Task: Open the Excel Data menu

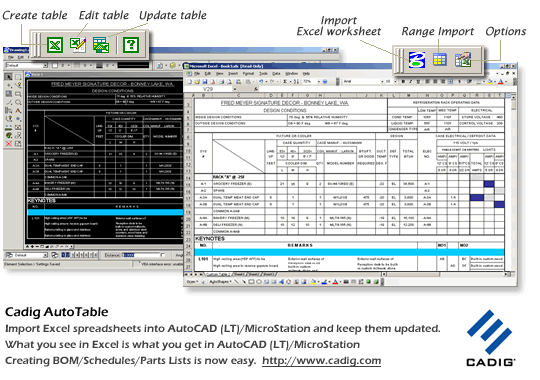Action: pyautogui.click(x=276, y=74)
